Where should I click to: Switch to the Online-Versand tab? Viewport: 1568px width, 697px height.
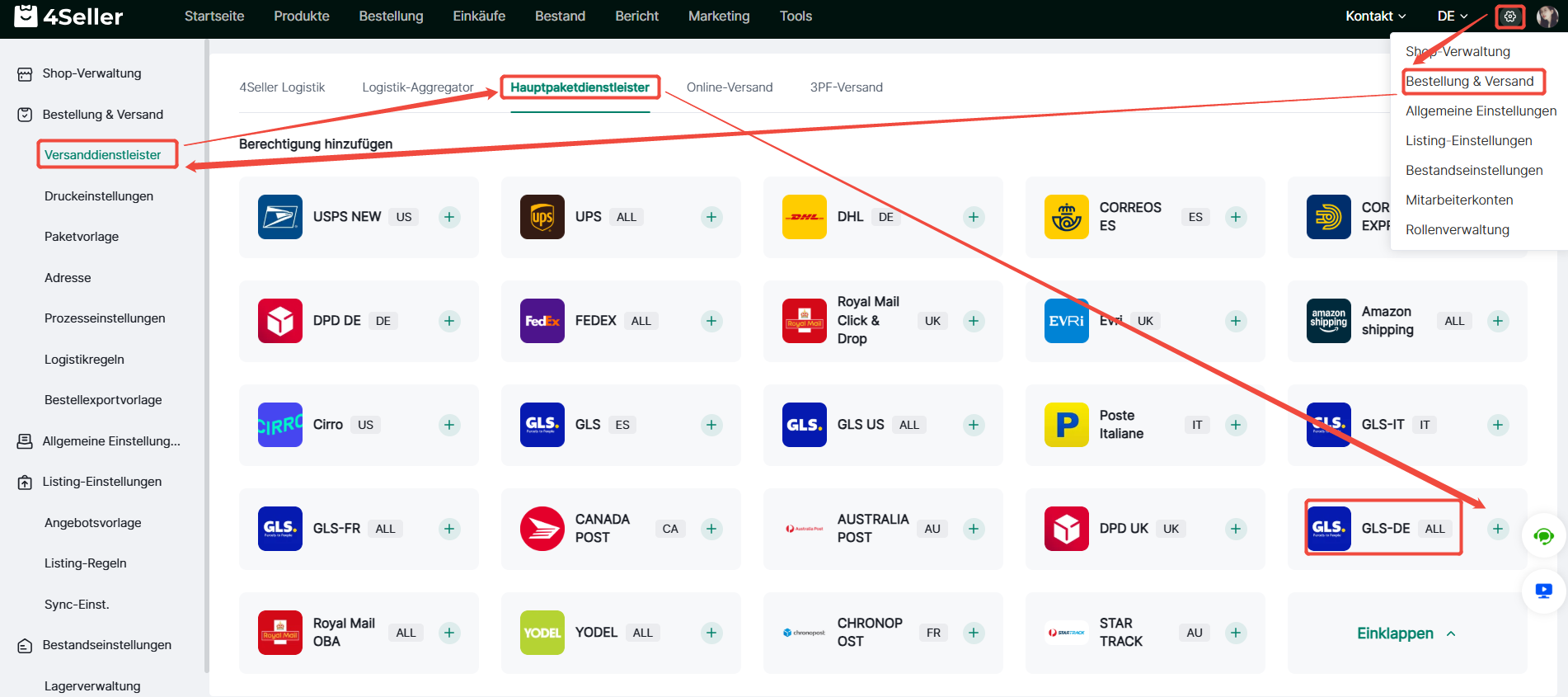point(730,87)
